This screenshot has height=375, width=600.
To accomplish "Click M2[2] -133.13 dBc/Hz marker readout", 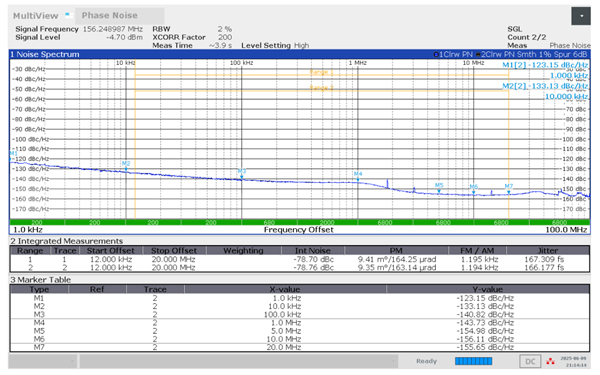I will coord(545,86).
